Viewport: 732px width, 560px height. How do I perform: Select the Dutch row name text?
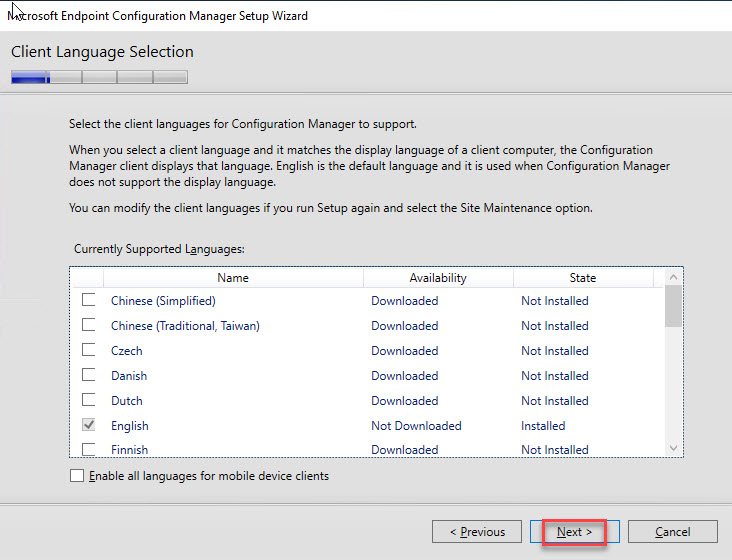(127, 401)
